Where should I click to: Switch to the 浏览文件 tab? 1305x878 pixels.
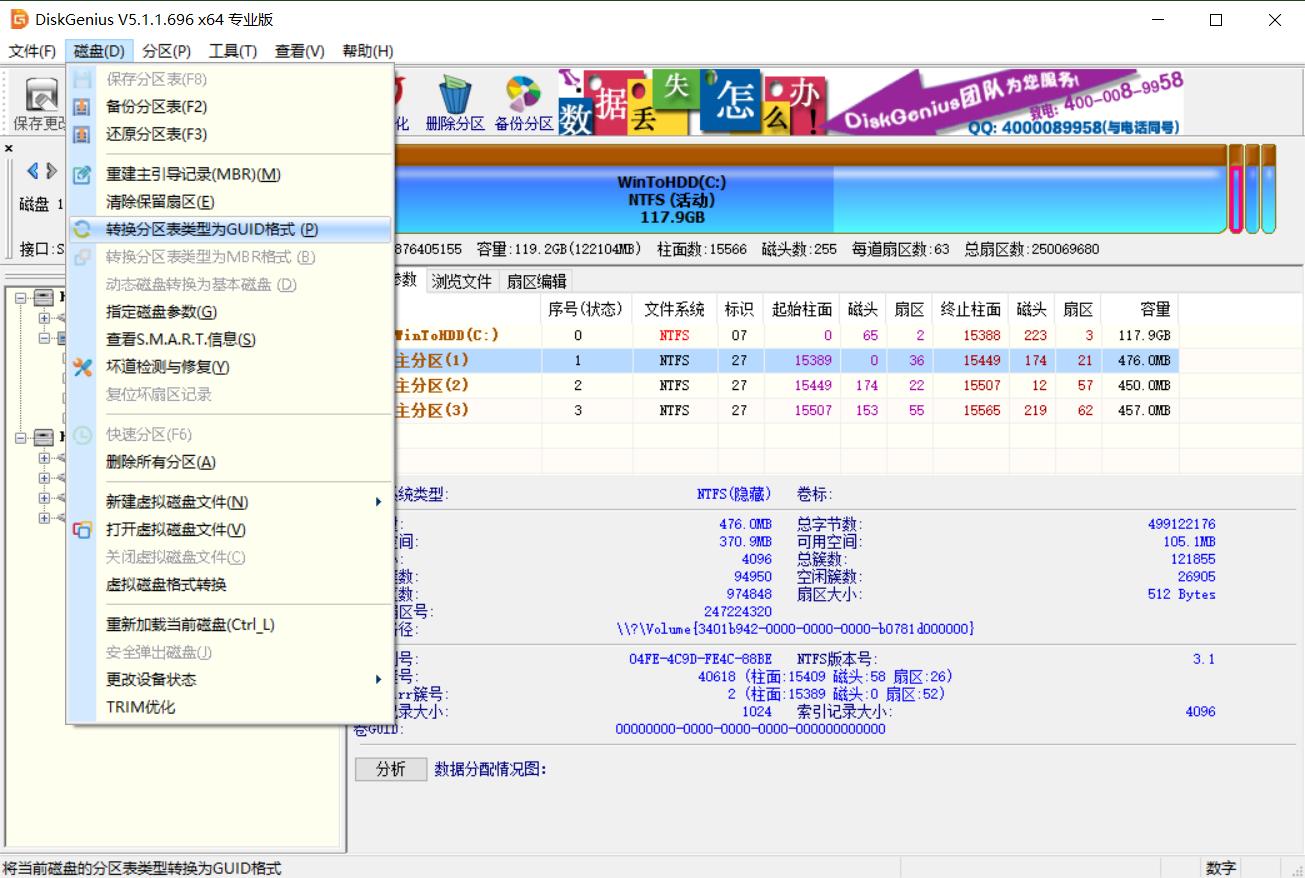coord(462,282)
